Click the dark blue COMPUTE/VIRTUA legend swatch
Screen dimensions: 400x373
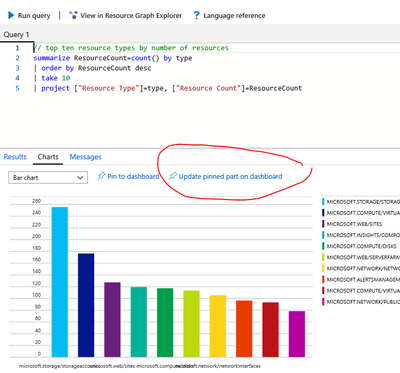(323, 213)
